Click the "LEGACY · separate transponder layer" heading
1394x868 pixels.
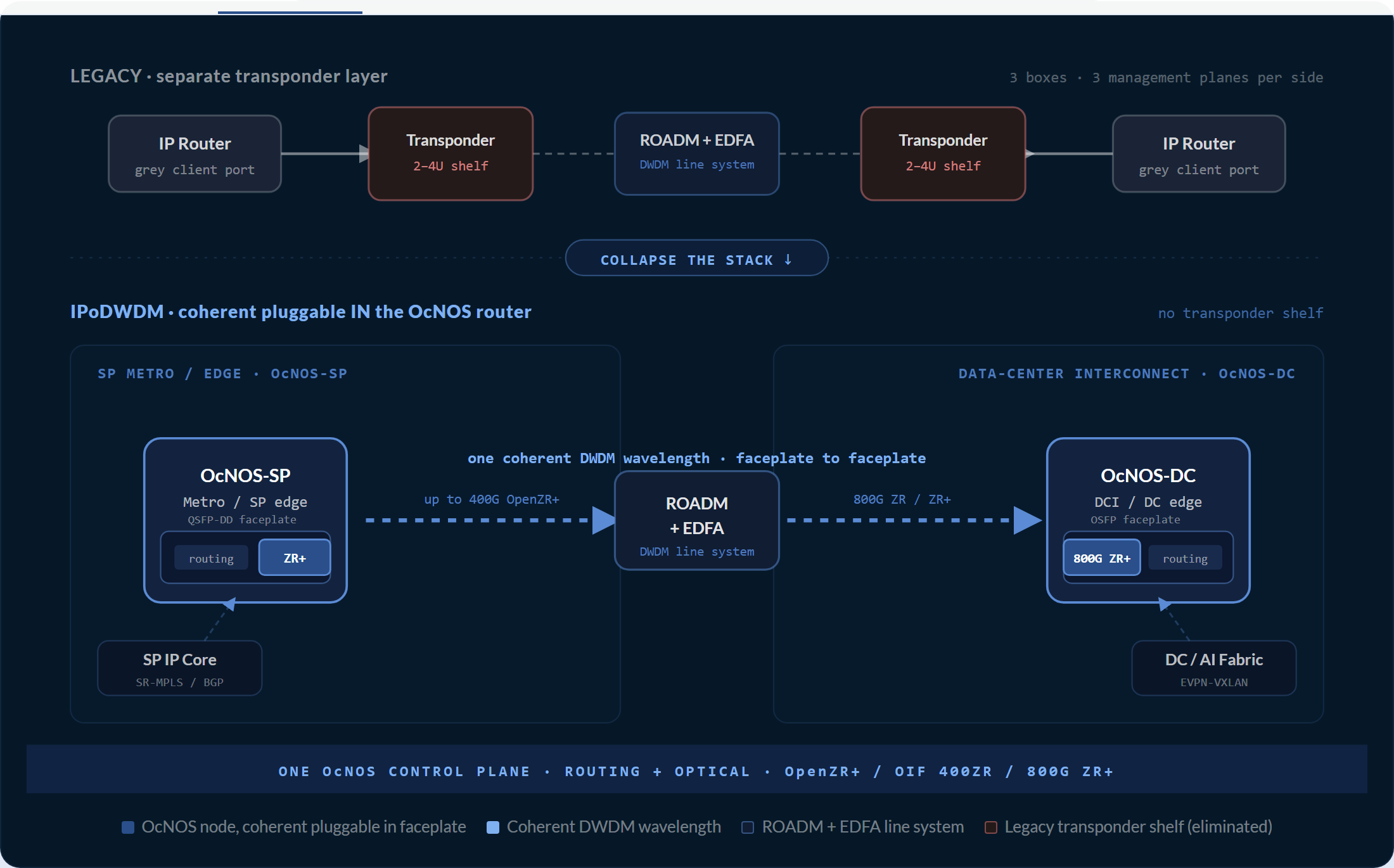point(229,76)
